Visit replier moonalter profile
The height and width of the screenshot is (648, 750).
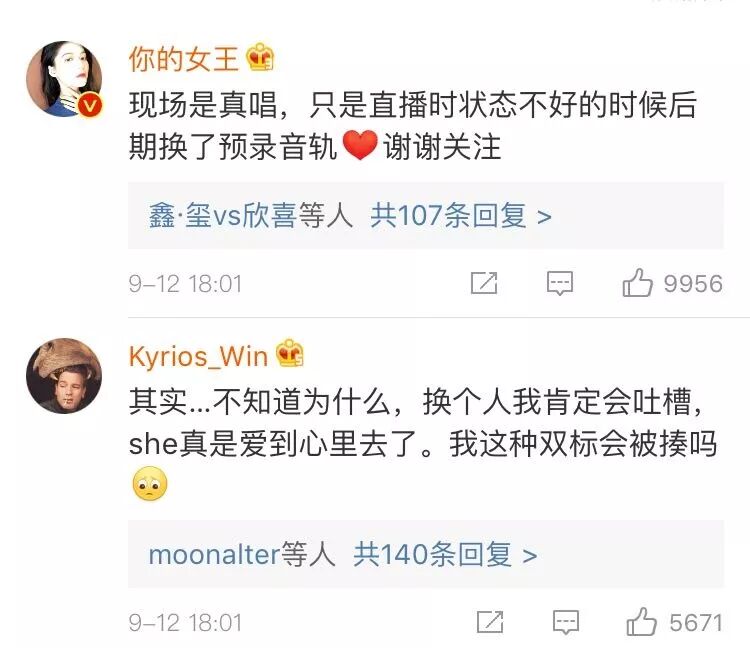(x=214, y=555)
